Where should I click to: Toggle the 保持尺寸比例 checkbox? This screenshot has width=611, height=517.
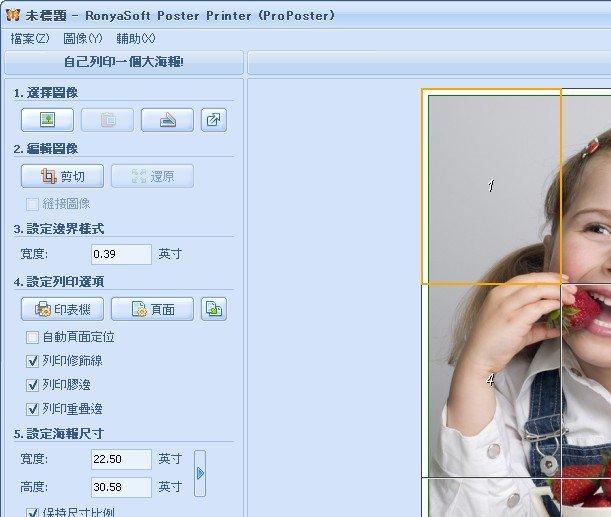pos(32,512)
